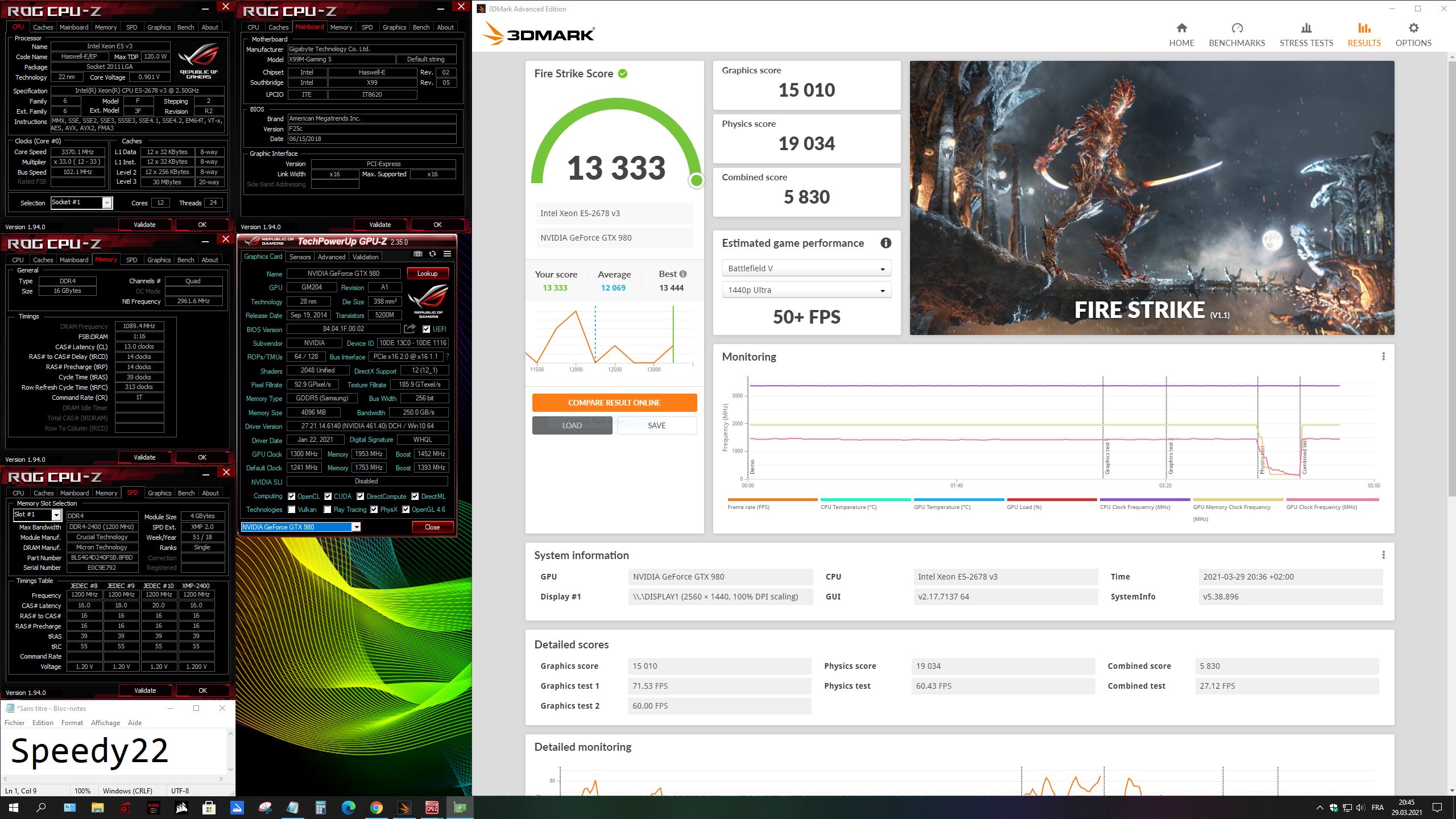This screenshot has width=1456, height=819.
Task: Open Windows notification center
Action: (1437, 808)
